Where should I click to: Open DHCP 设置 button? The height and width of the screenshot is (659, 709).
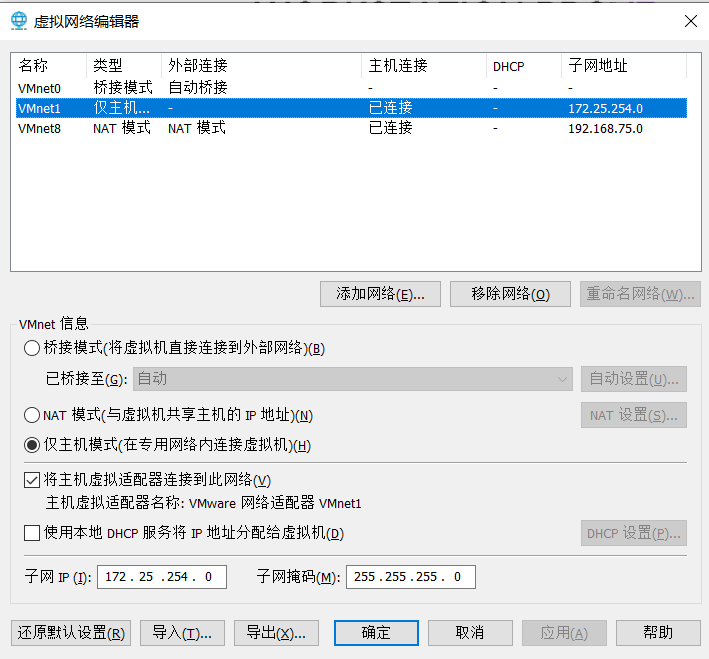coord(634,533)
